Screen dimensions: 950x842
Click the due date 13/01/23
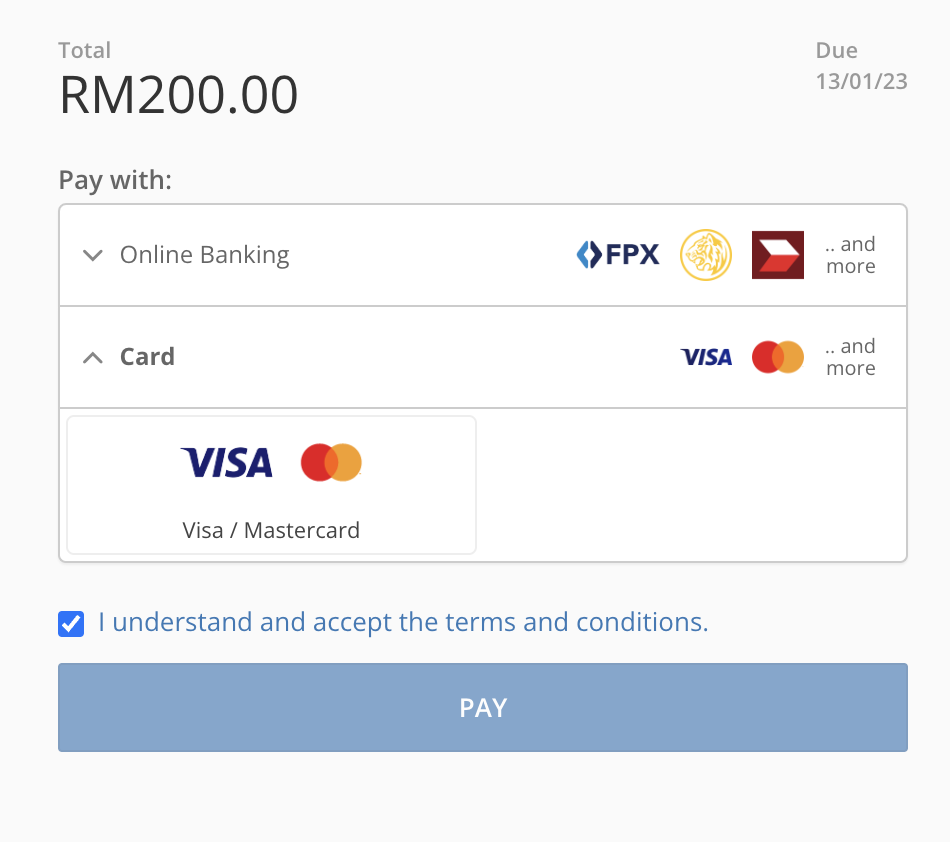(861, 82)
